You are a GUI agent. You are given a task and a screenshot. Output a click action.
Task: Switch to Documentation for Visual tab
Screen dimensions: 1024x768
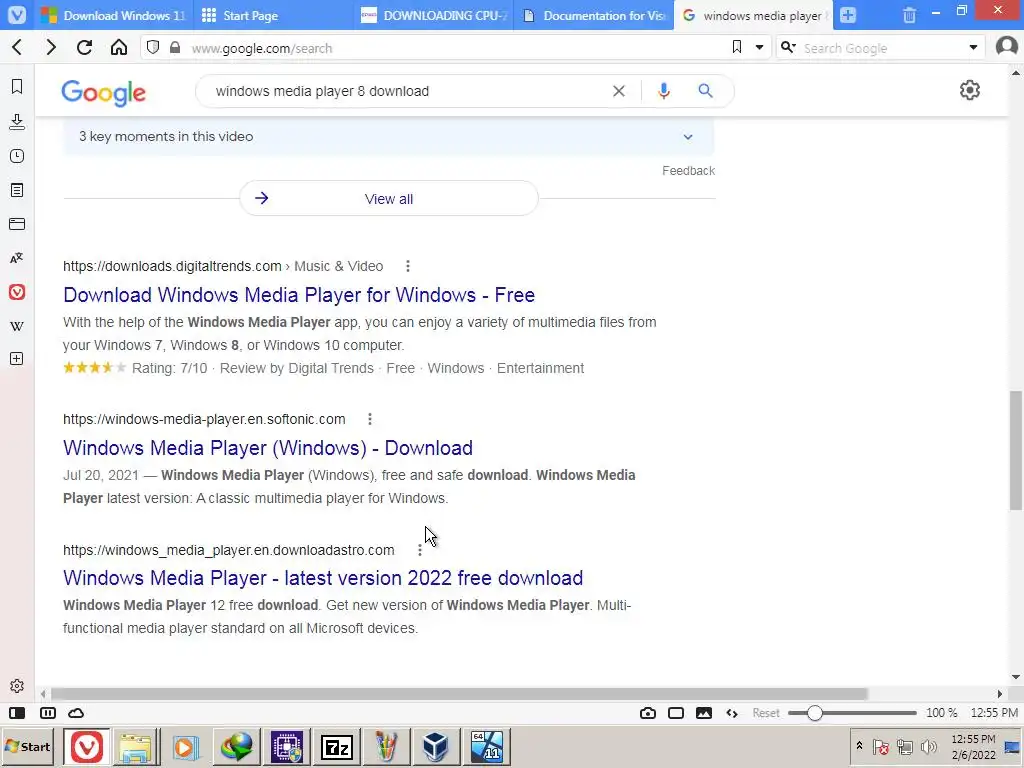tap(594, 15)
